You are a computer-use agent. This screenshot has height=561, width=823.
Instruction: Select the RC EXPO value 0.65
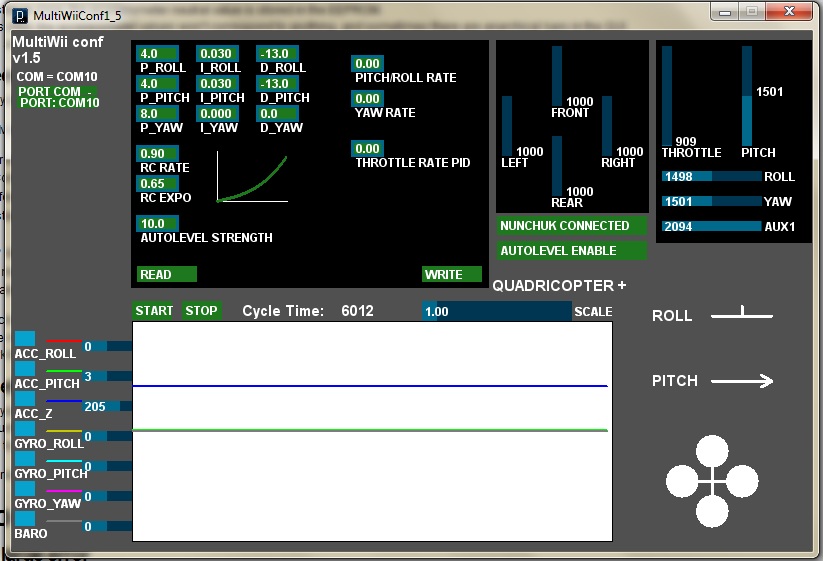tap(157, 183)
